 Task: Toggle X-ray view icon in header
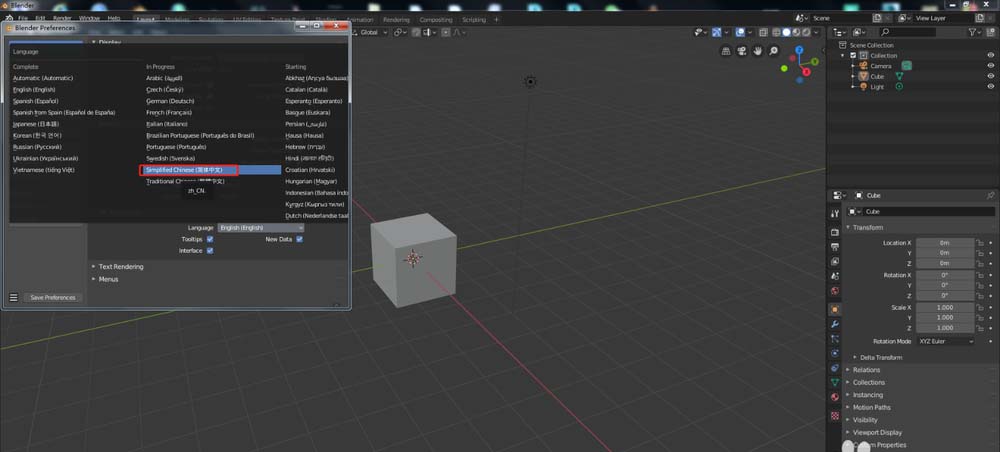[x=763, y=33]
